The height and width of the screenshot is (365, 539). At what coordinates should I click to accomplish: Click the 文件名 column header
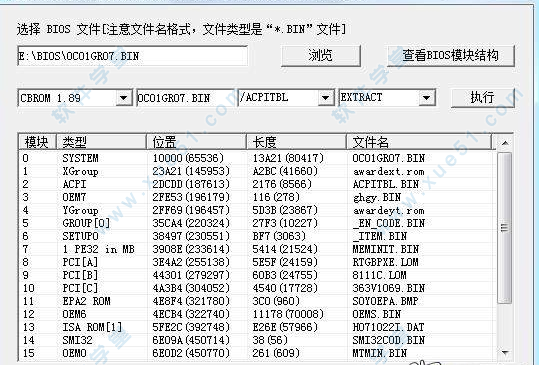419,142
